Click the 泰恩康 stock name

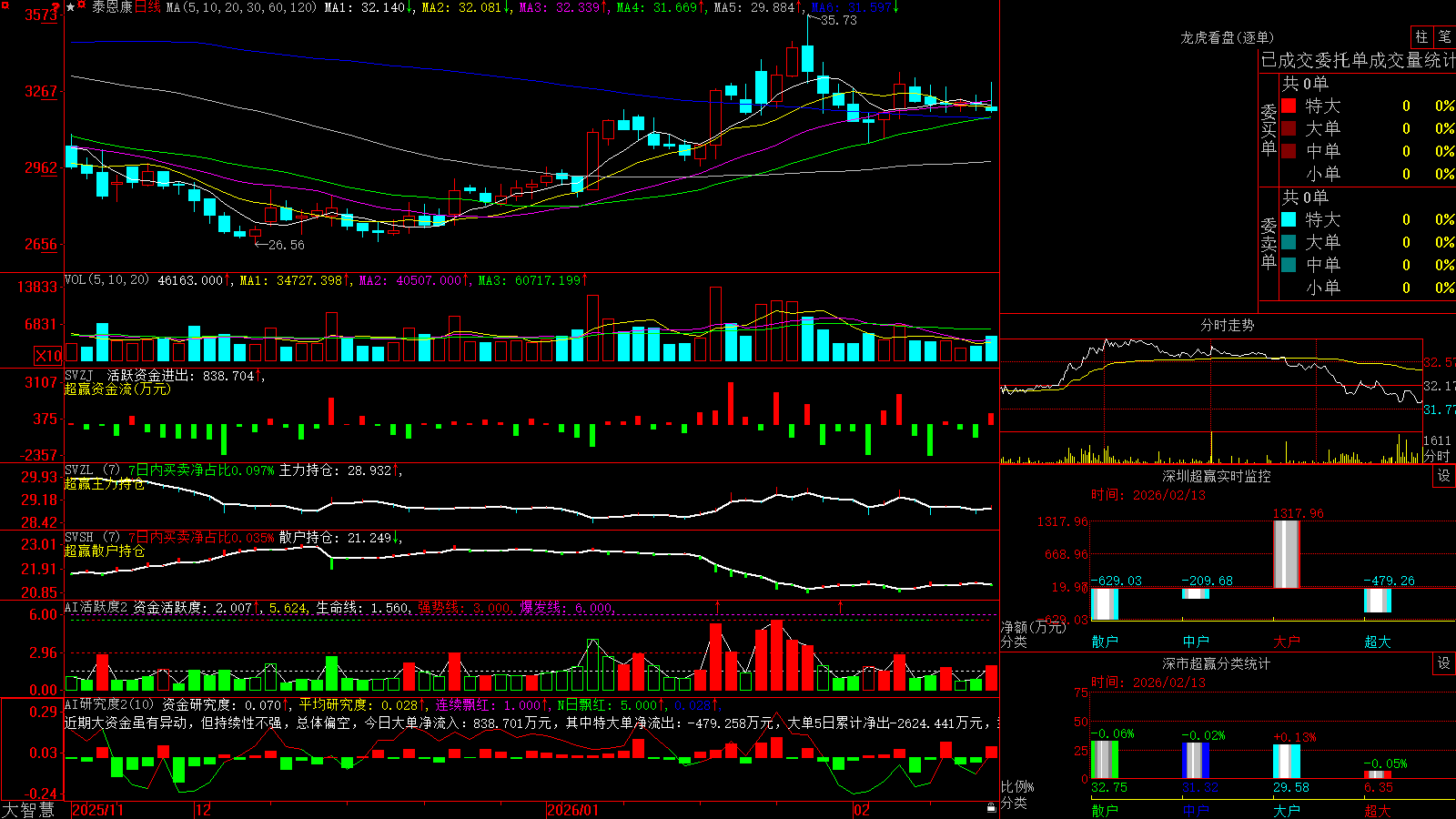point(112,7)
